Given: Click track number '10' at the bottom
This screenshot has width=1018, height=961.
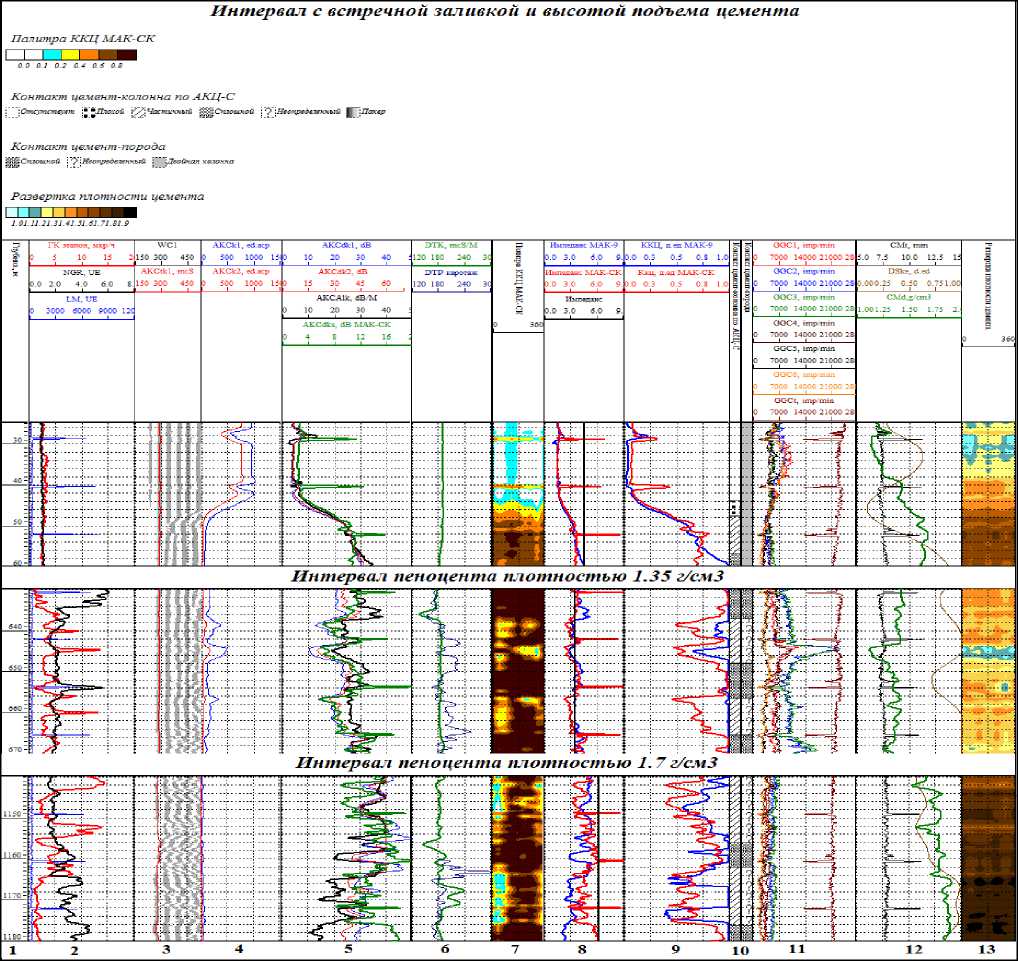Looking at the screenshot, I should [x=740, y=951].
